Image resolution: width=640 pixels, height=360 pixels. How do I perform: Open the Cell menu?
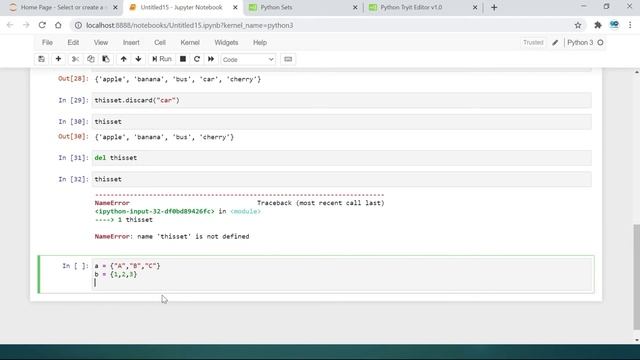tap(160, 42)
